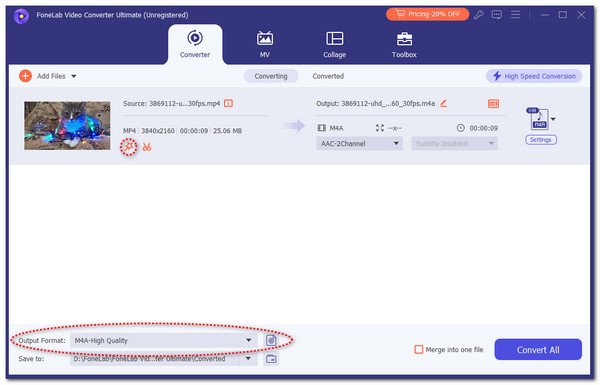This screenshot has width=600, height=385.
Task: Switch to the MV tab
Action: click(264, 44)
